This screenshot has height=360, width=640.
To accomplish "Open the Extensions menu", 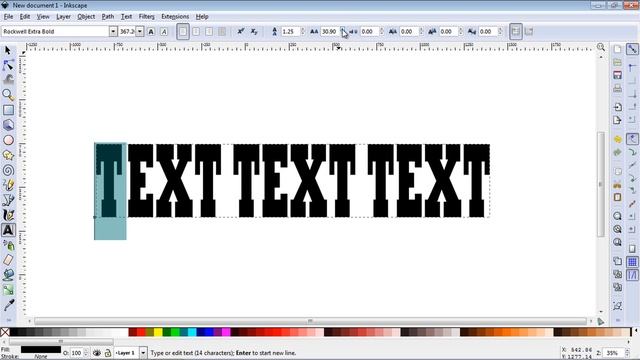I will tap(175, 17).
